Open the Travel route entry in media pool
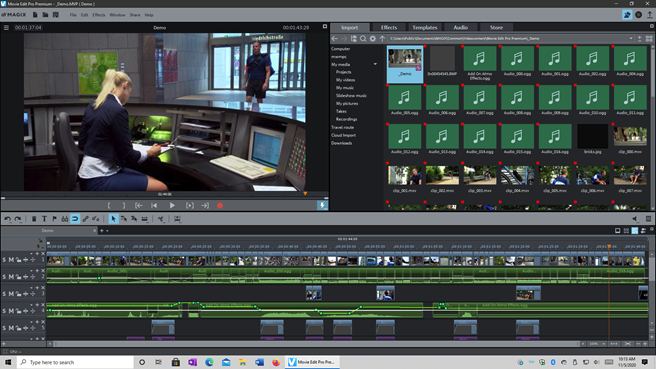656x369 pixels. (343, 127)
